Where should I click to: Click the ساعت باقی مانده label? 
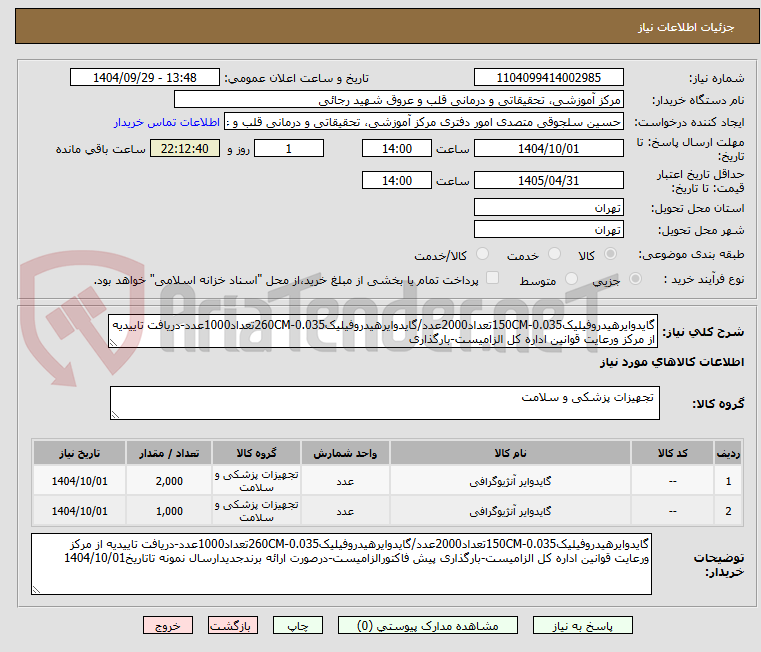coord(100,149)
